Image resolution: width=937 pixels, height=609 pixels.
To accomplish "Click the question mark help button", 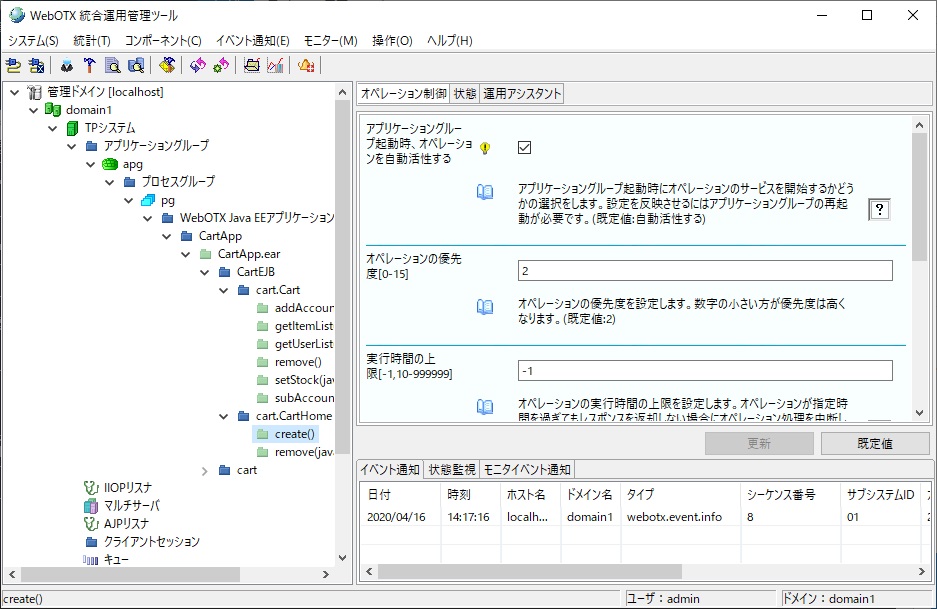I will 879,209.
